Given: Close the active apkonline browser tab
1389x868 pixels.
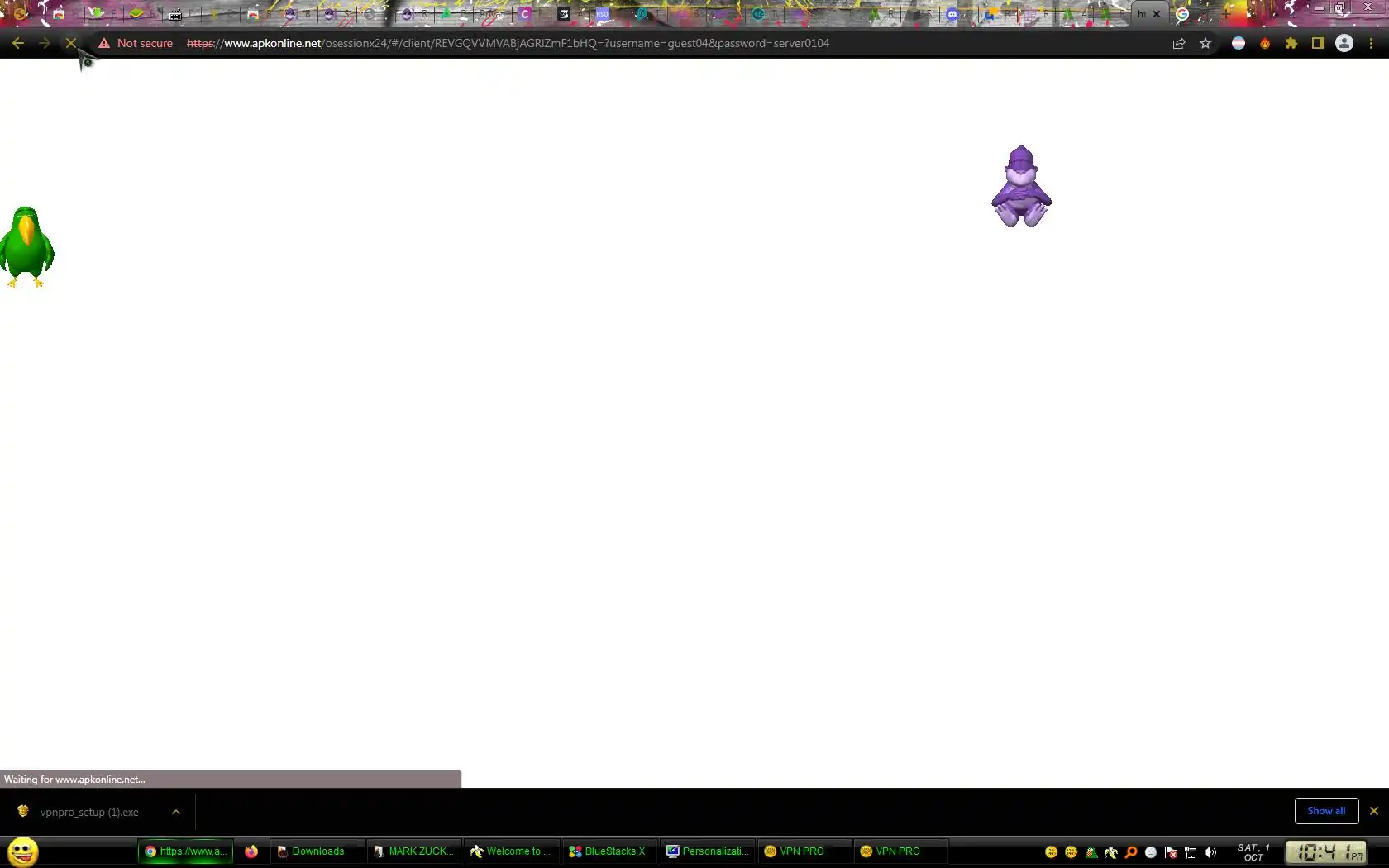Looking at the screenshot, I should coord(1157,14).
